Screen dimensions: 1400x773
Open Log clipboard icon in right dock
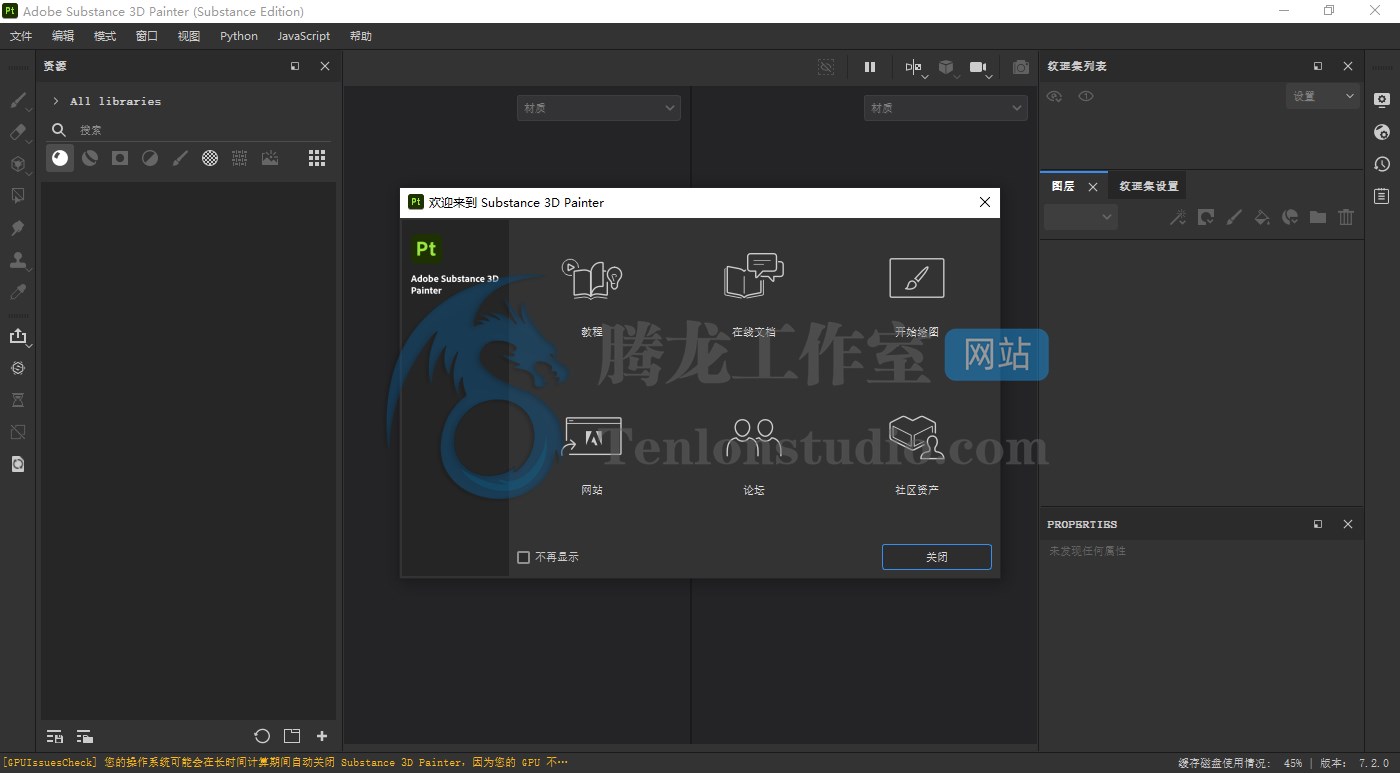coord(1382,196)
